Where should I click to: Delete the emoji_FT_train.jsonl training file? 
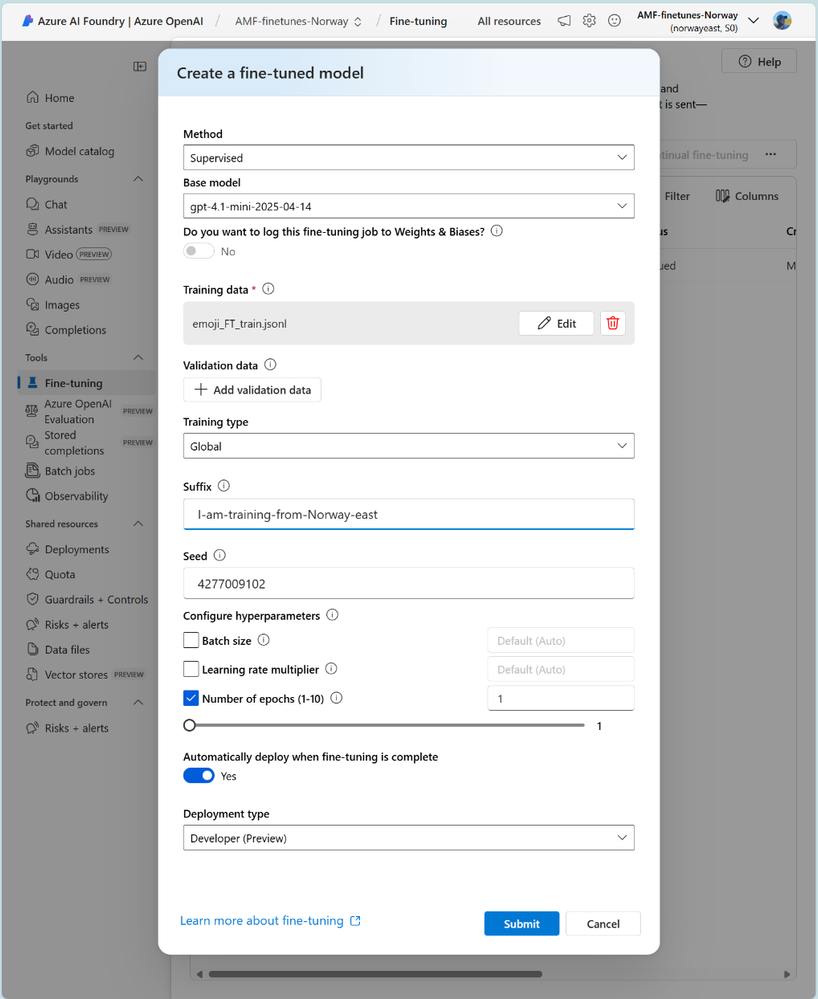613,323
